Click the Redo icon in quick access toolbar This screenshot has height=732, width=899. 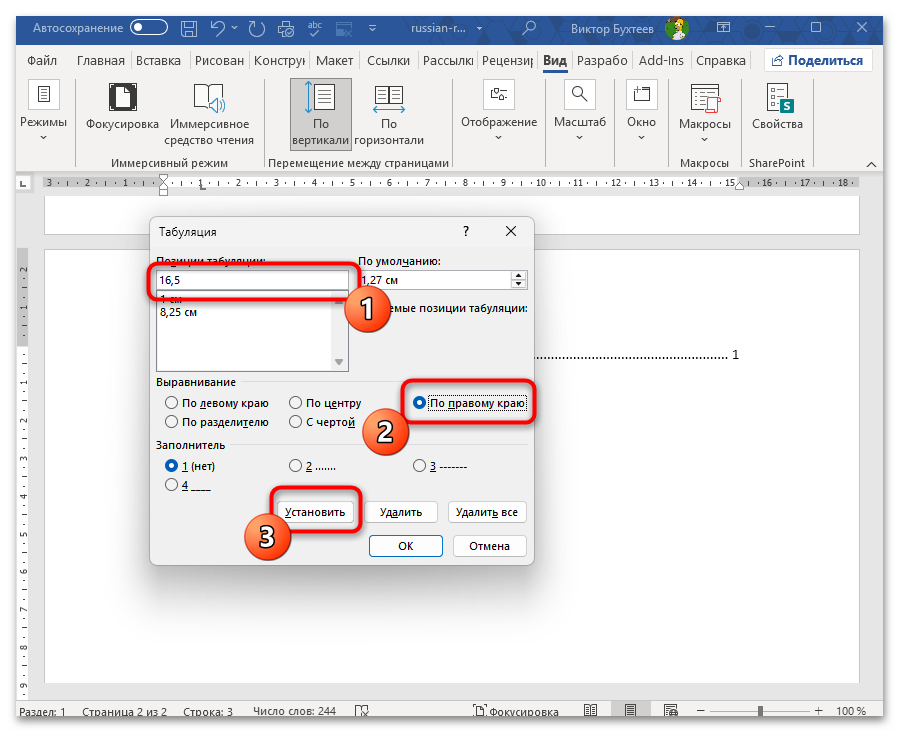[x=256, y=28]
